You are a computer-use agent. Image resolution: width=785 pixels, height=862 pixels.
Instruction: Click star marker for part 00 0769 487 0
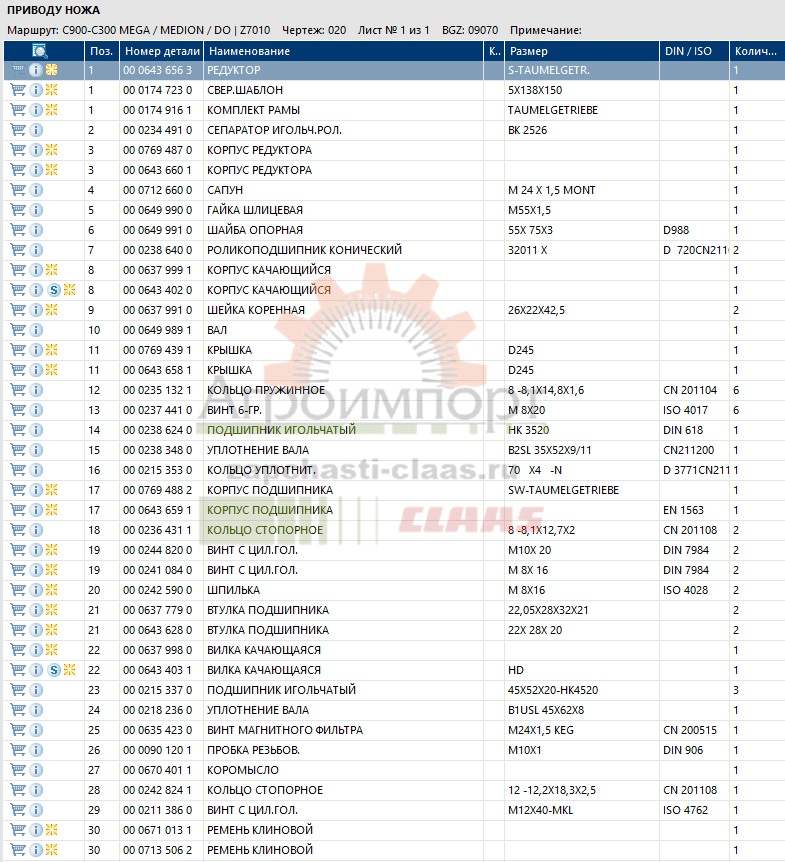tap(52, 150)
